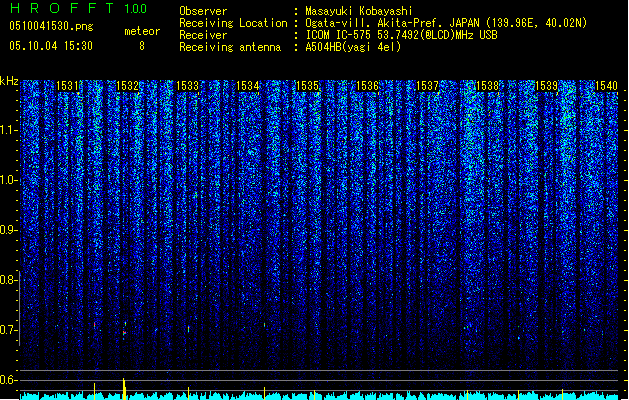This screenshot has width=629, height=400.
Task: Click the 'meteor' label
Action: [x=142, y=31]
